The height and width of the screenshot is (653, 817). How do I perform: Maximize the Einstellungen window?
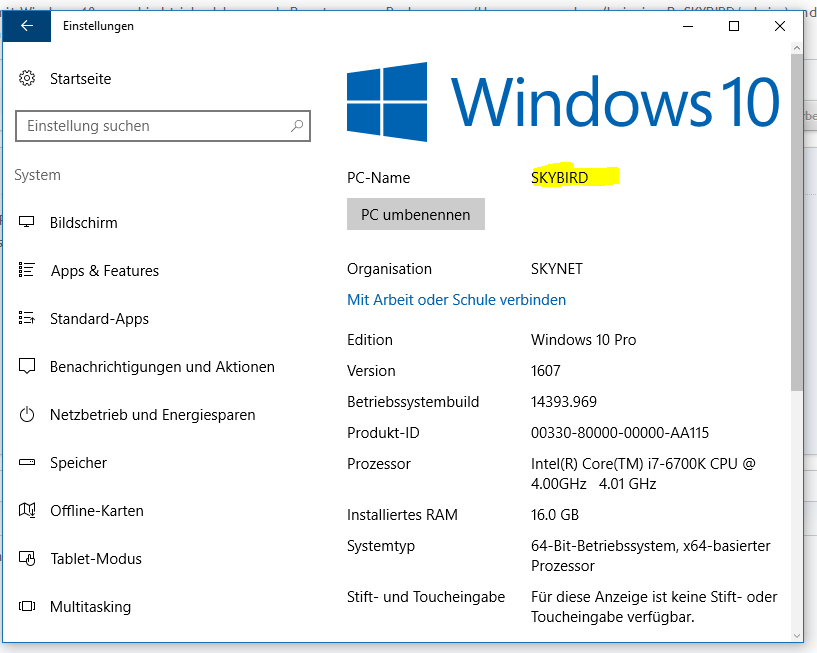pyautogui.click(x=734, y=26)
